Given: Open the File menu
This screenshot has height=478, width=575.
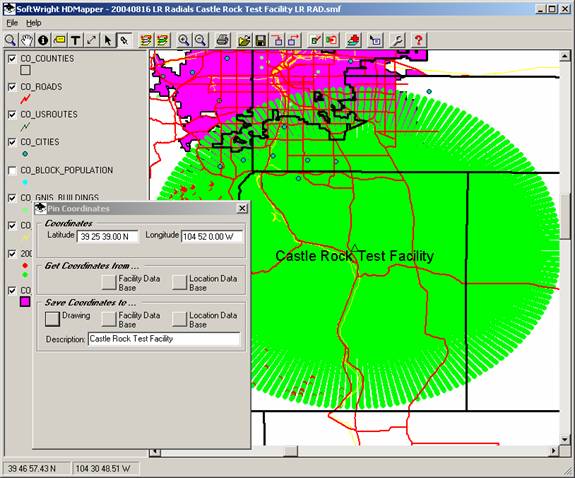Looking at the screenshot, I should coord(12,23).
